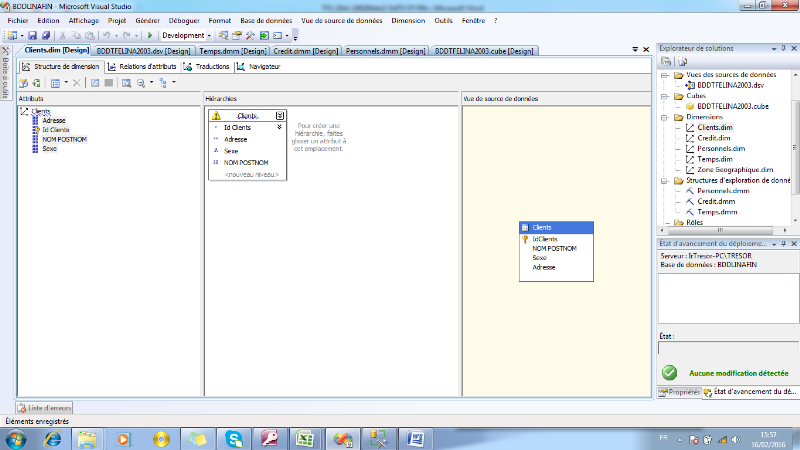800x450 pixels.
Task: Collapse the Cubes folder node
Action: click(664, 96)
